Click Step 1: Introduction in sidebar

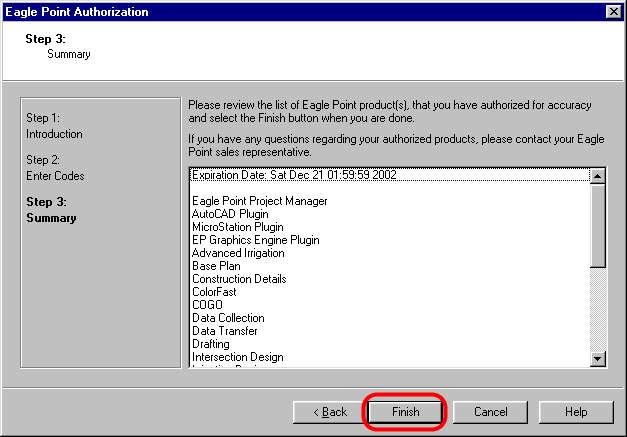point(54,126)
